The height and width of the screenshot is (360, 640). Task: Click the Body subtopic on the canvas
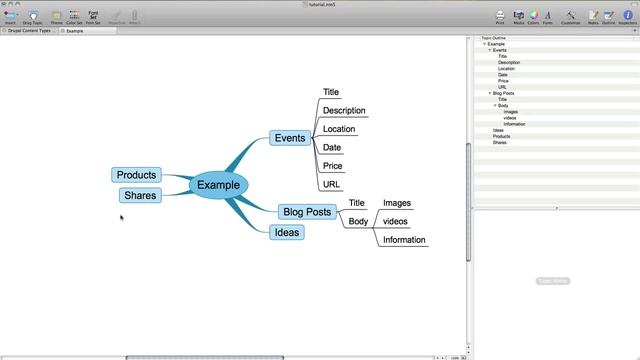(358, 221)
